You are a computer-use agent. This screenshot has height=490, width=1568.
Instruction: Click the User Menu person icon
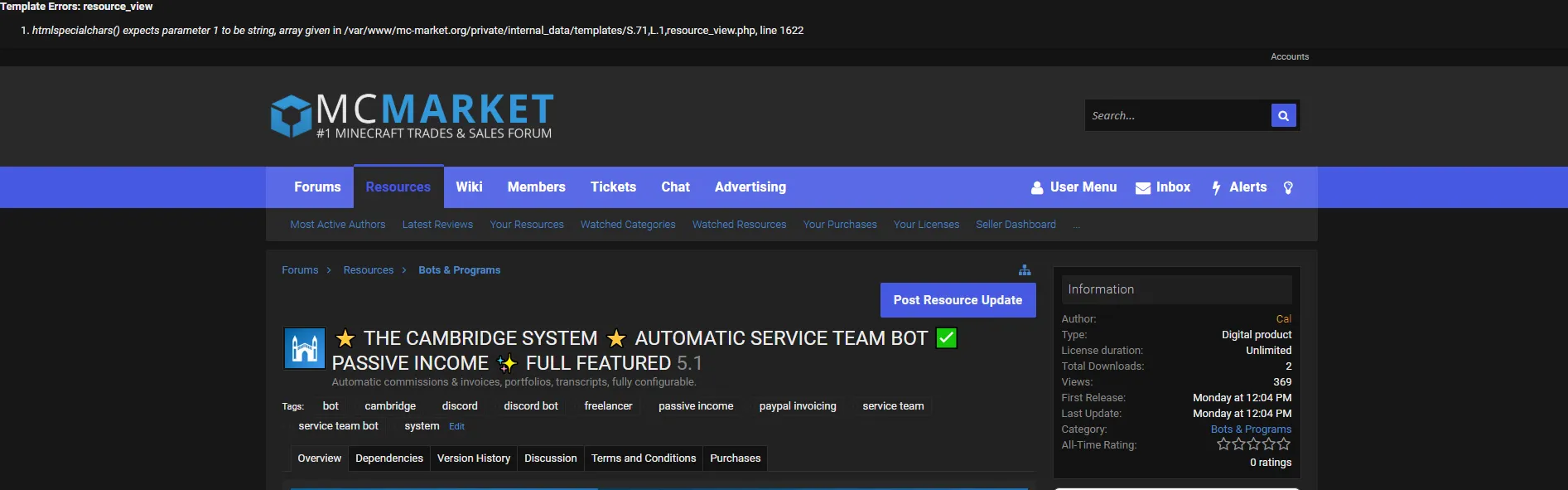[1037, 188]
